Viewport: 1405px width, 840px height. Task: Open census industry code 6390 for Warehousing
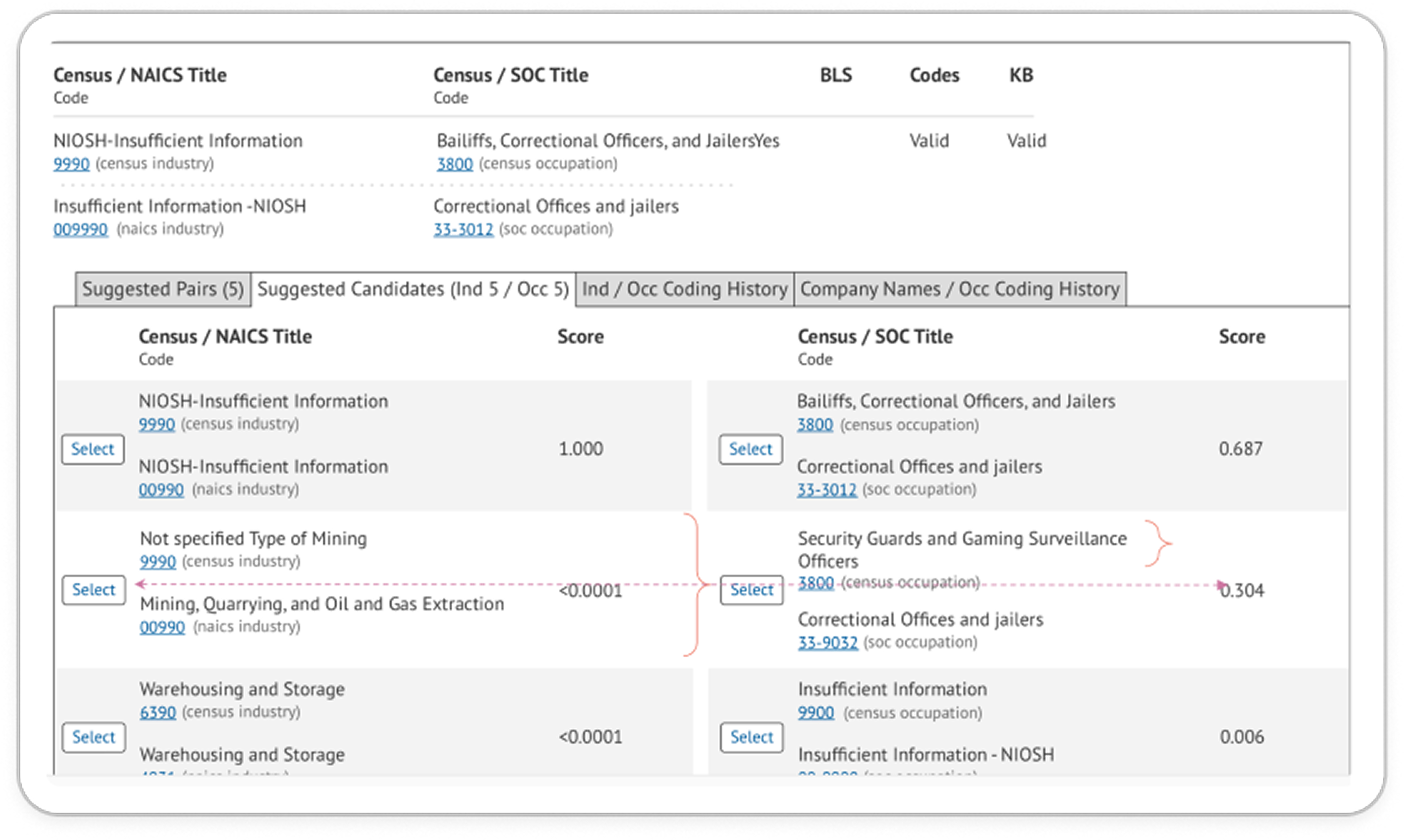coord(158,713)
